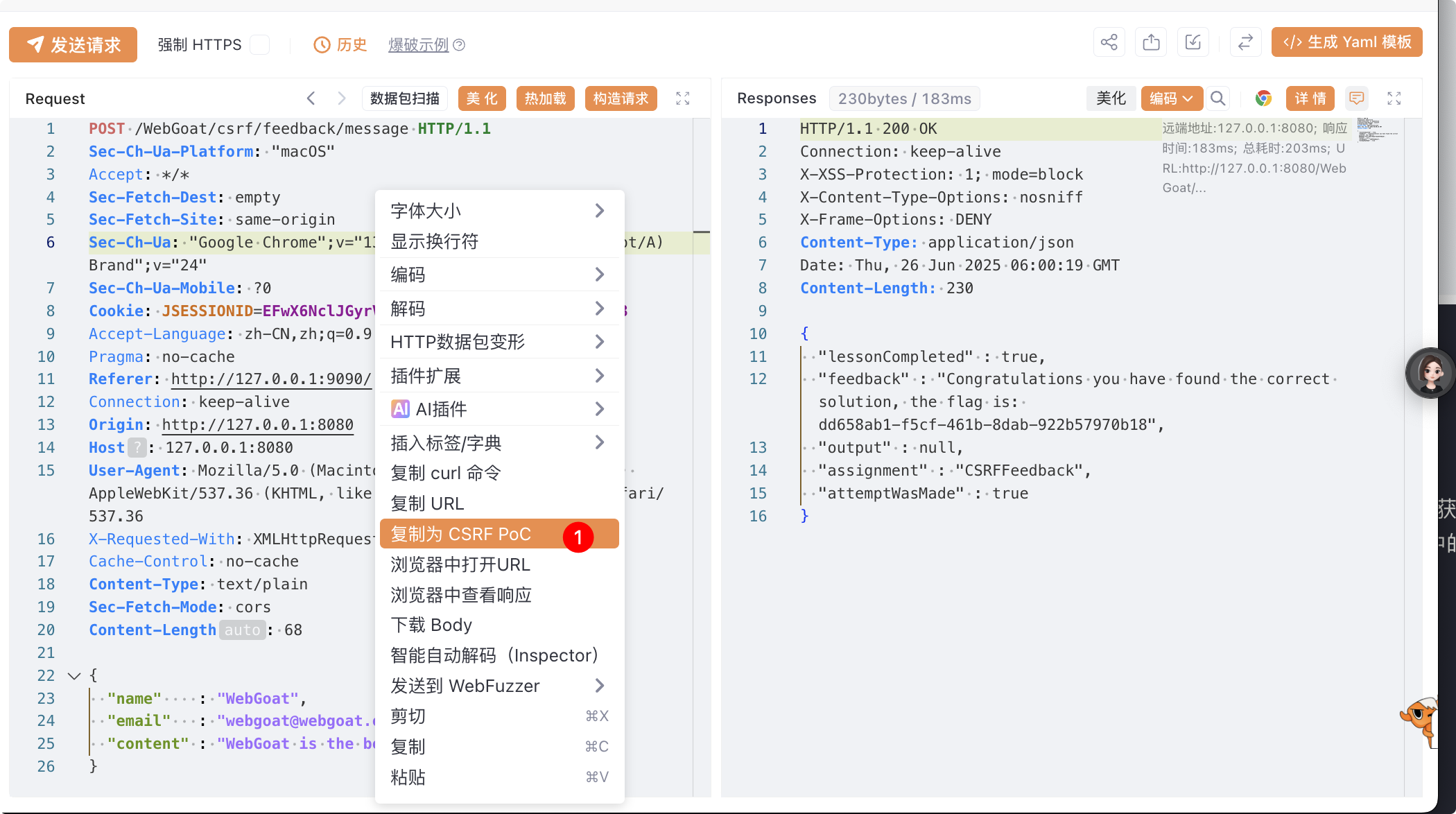The height and width of the screenshot is (814, 1456).
Task: Go to previous request with left arrow
Action: point(311,98)
